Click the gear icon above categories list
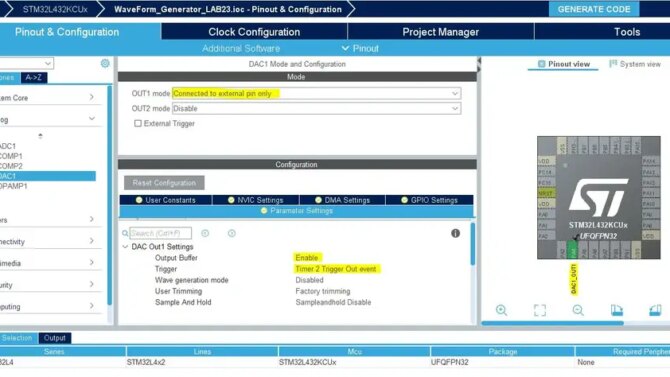The image size is (670, 377). (105, 64)
